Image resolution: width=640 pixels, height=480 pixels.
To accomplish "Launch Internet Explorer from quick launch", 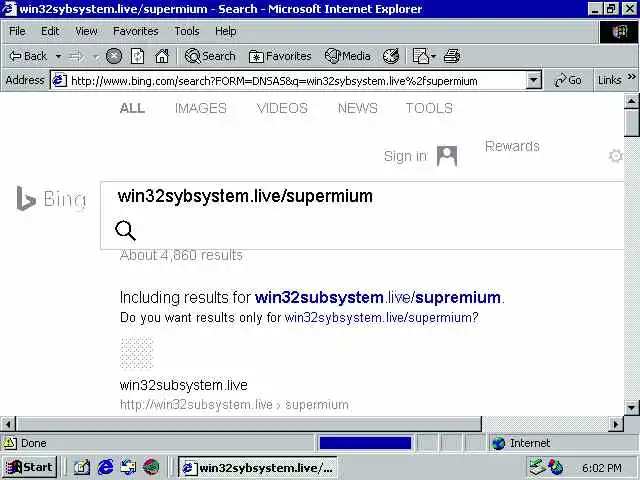I will pos(105,467).
